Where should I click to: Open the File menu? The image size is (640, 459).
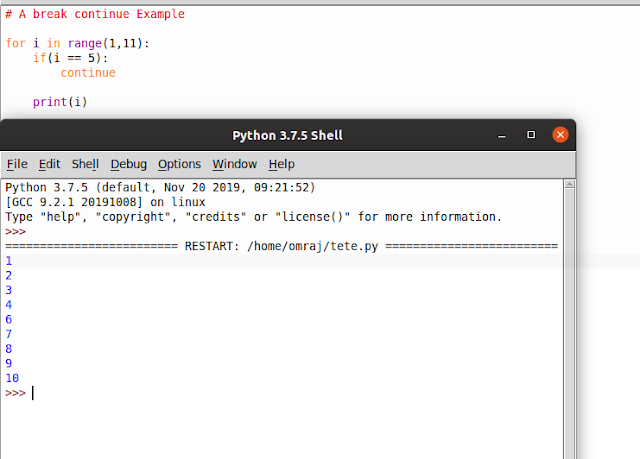coord(17,164)
